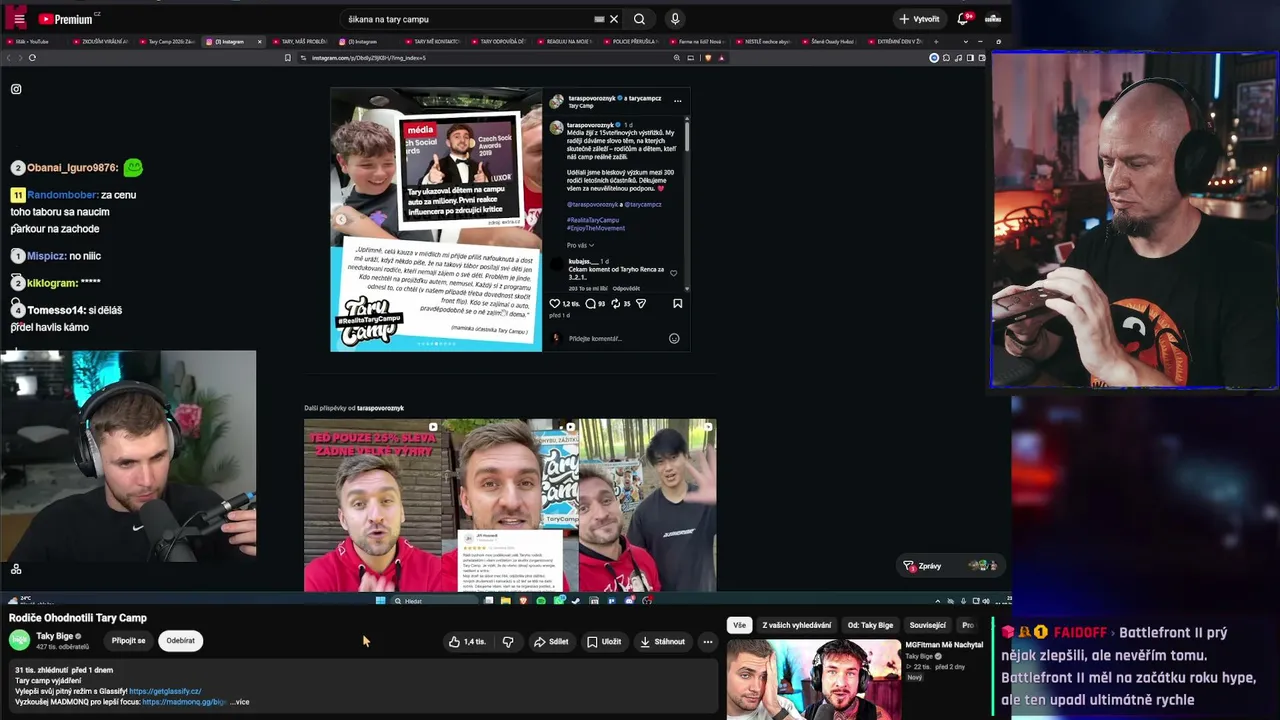Image resolution: width=1280 pixels, height=720 pixels.
Task: Focus the search field with 'šikana na tary campu'
Action: (465, 19)
